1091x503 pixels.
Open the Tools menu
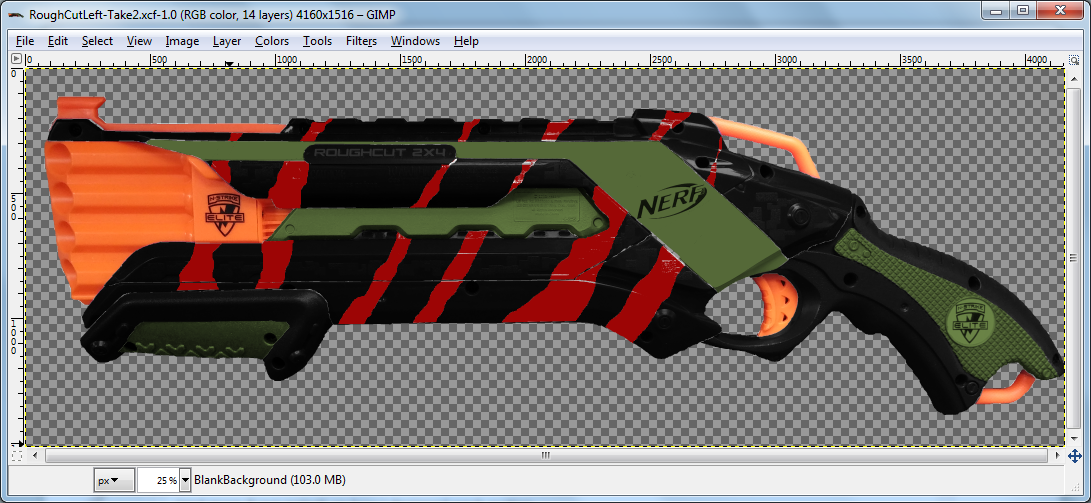tap(317, 41)
